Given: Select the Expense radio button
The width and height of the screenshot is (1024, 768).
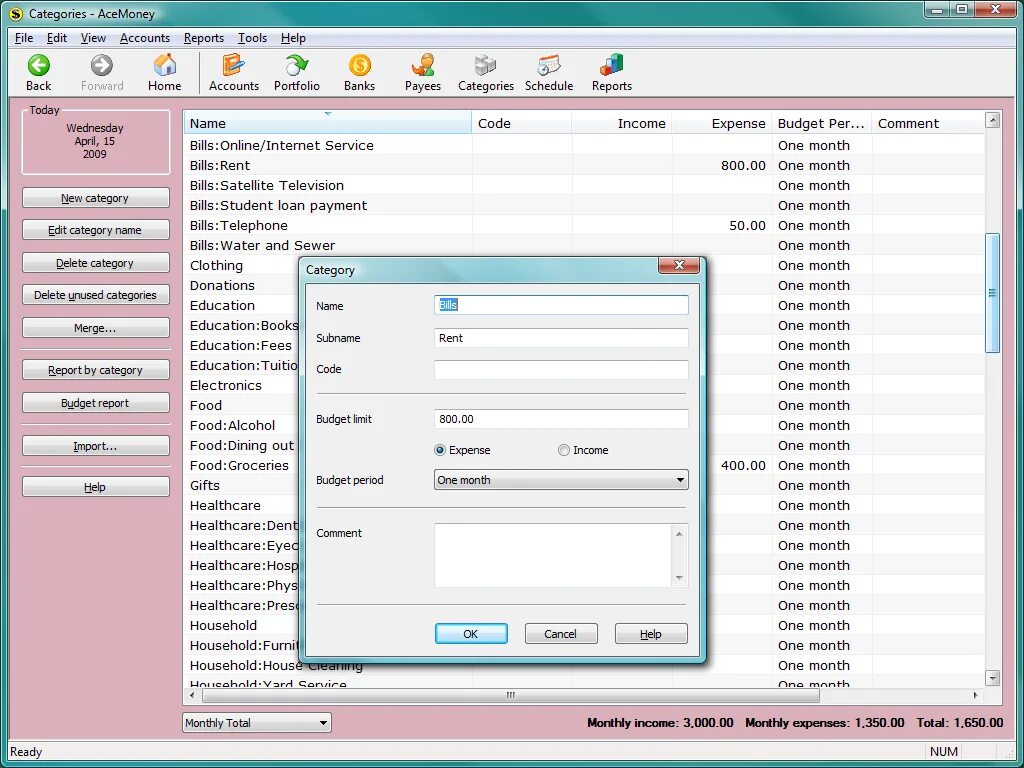Looking at the screenshot, I should tap(440, 450).
